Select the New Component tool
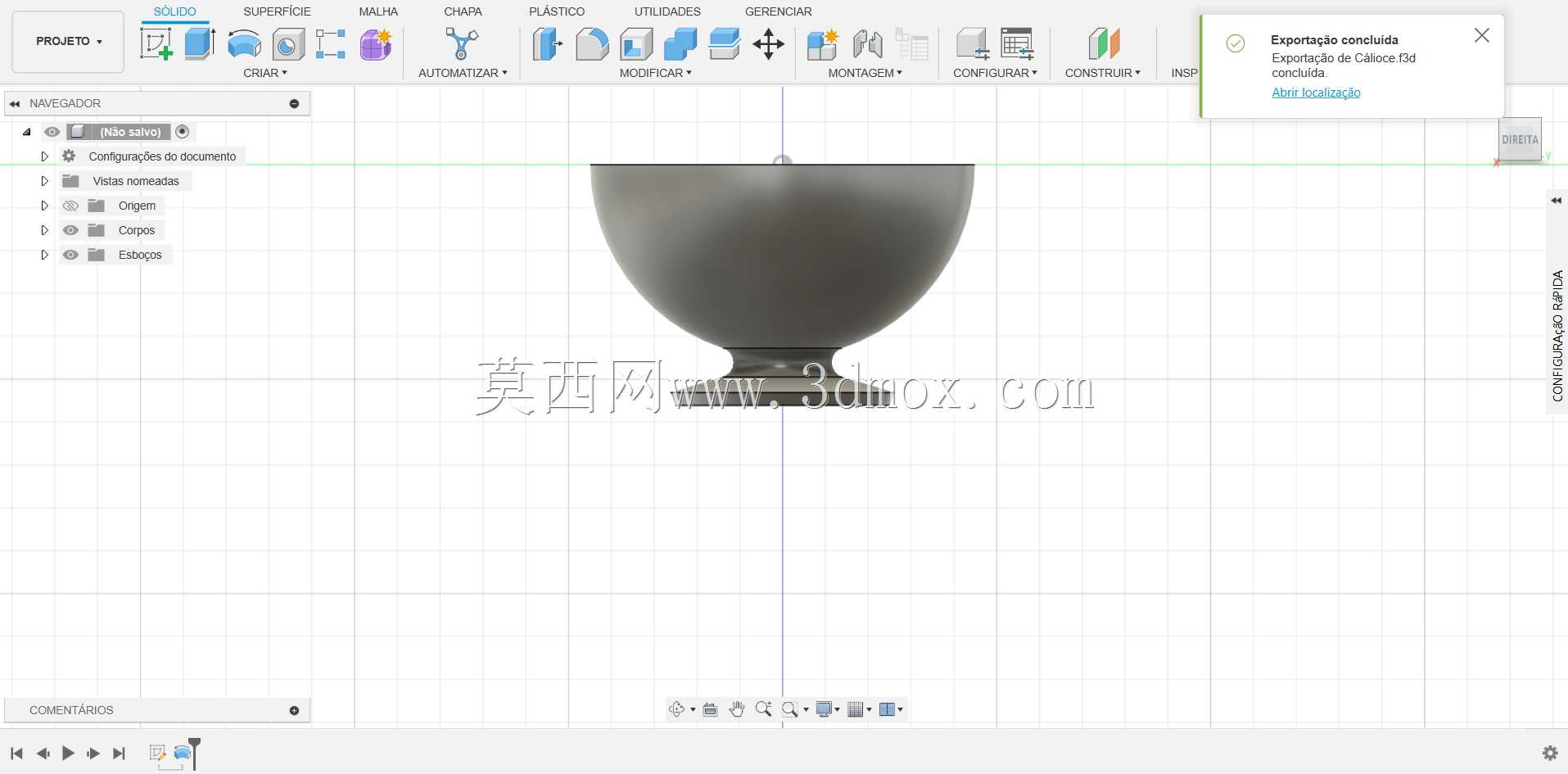This screenshot has height=774, width=1568. [823, 44]
